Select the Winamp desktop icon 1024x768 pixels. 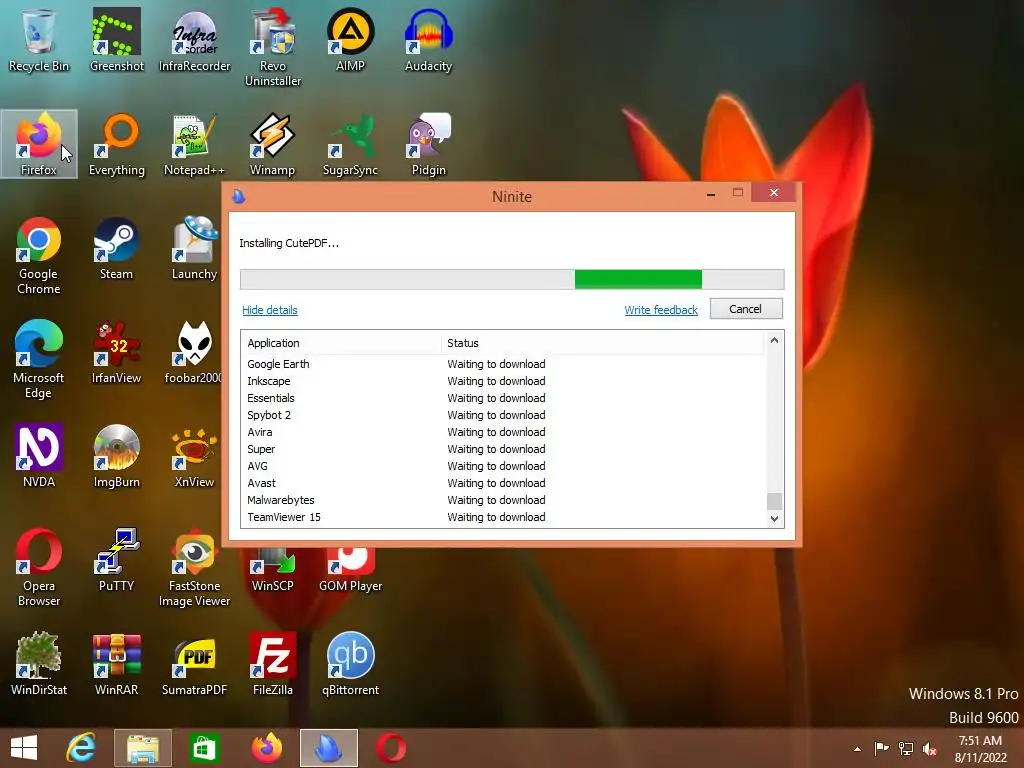click(273, 144)
